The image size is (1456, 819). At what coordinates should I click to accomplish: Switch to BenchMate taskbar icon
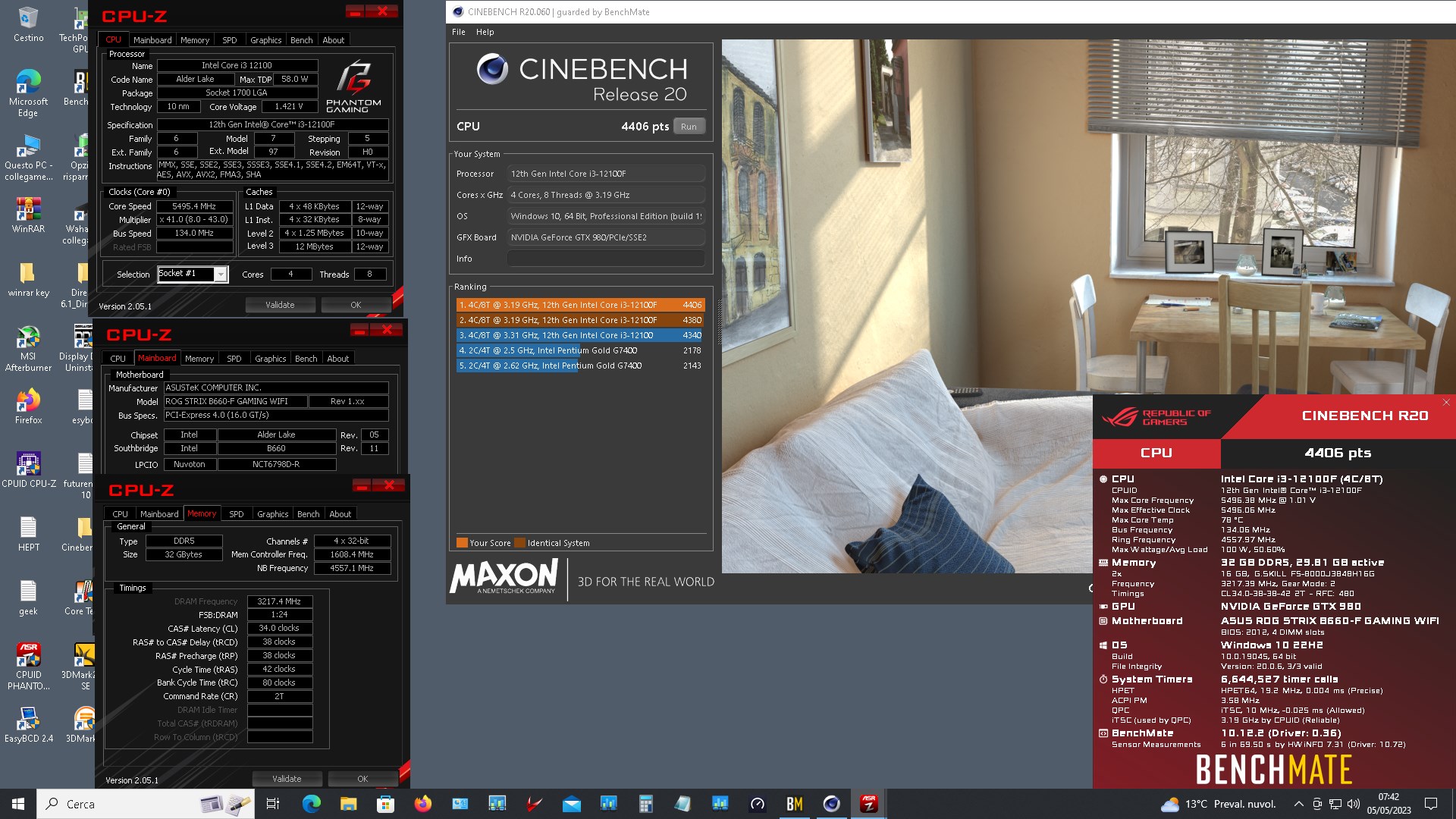click(794, 804)
